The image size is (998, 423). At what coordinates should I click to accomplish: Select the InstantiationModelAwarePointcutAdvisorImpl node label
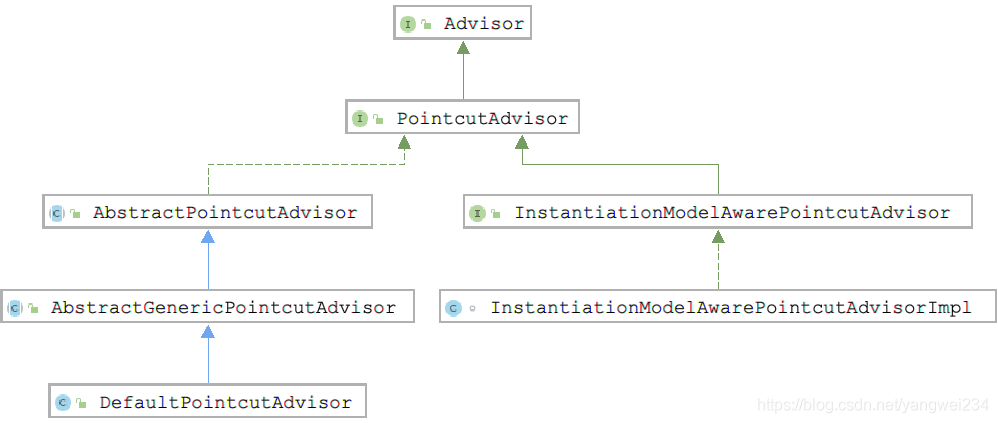point(731,308)
